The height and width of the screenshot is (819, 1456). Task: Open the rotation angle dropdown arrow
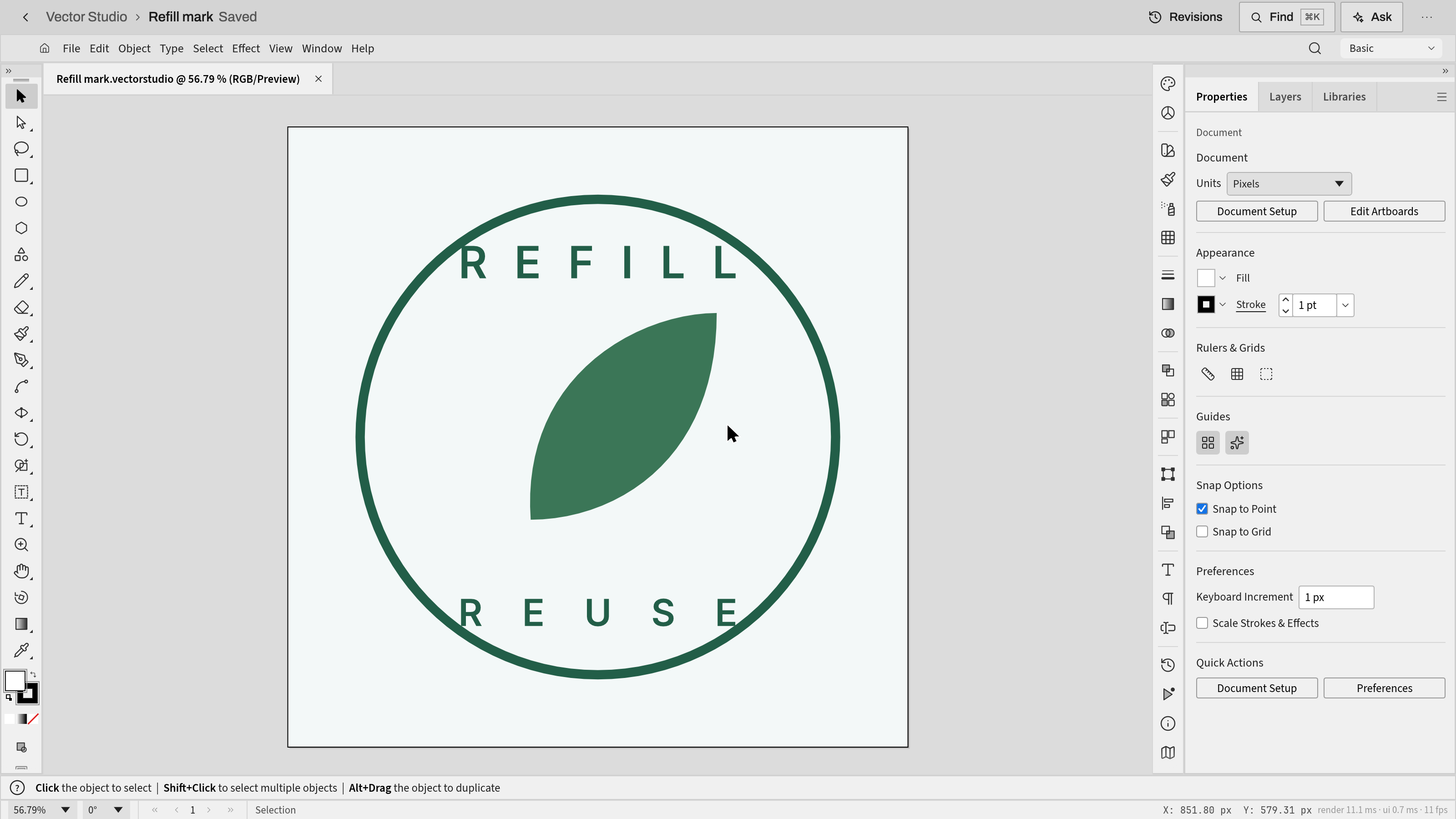click(x=118, y=810)
